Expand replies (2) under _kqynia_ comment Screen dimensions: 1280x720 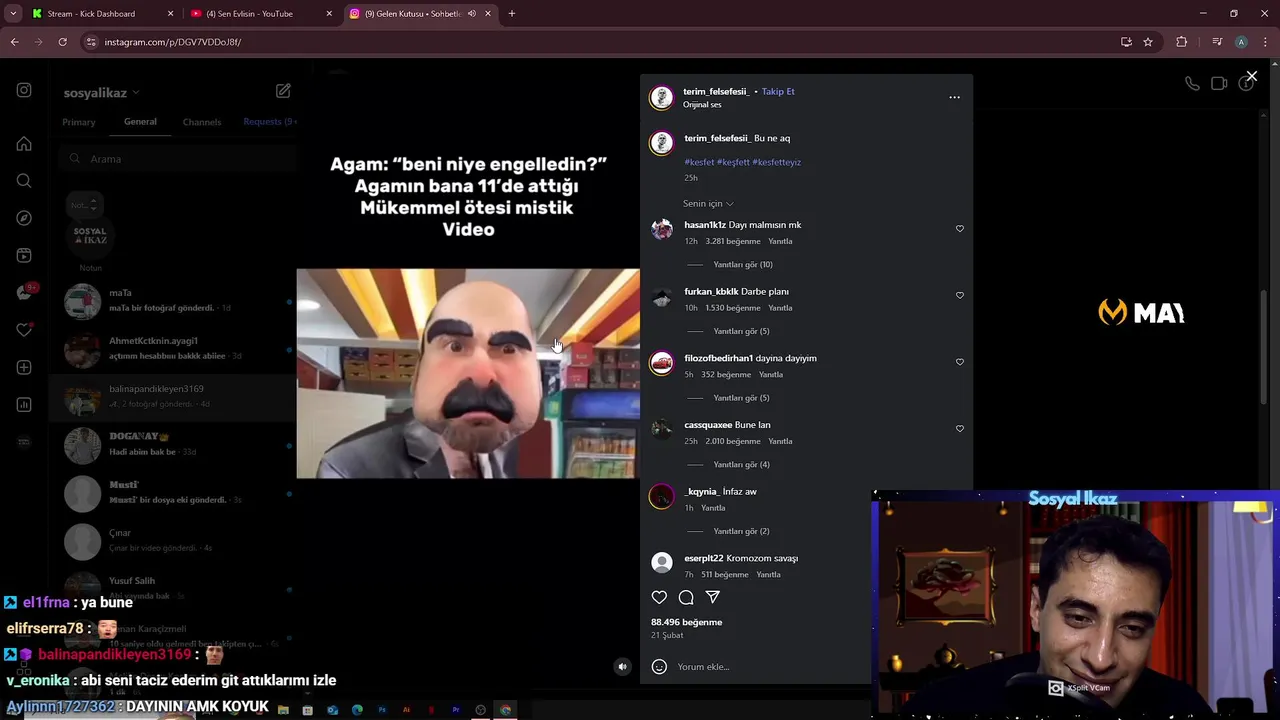741,531
